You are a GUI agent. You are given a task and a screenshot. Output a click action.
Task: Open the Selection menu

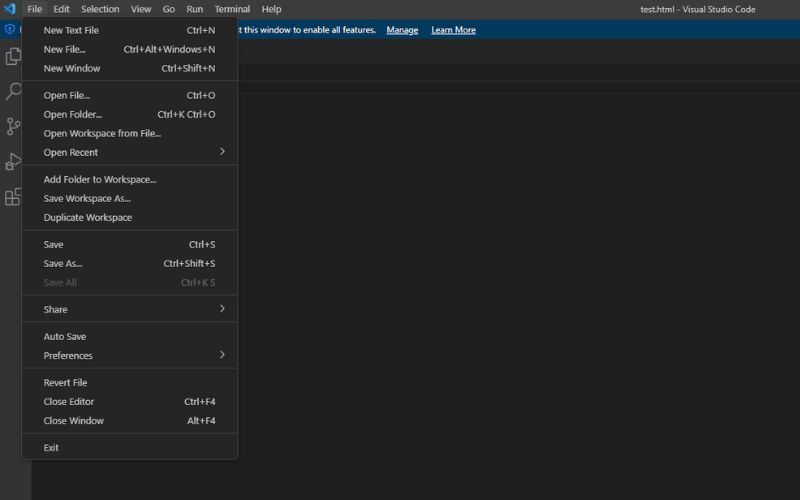click(x=100, y=9)
